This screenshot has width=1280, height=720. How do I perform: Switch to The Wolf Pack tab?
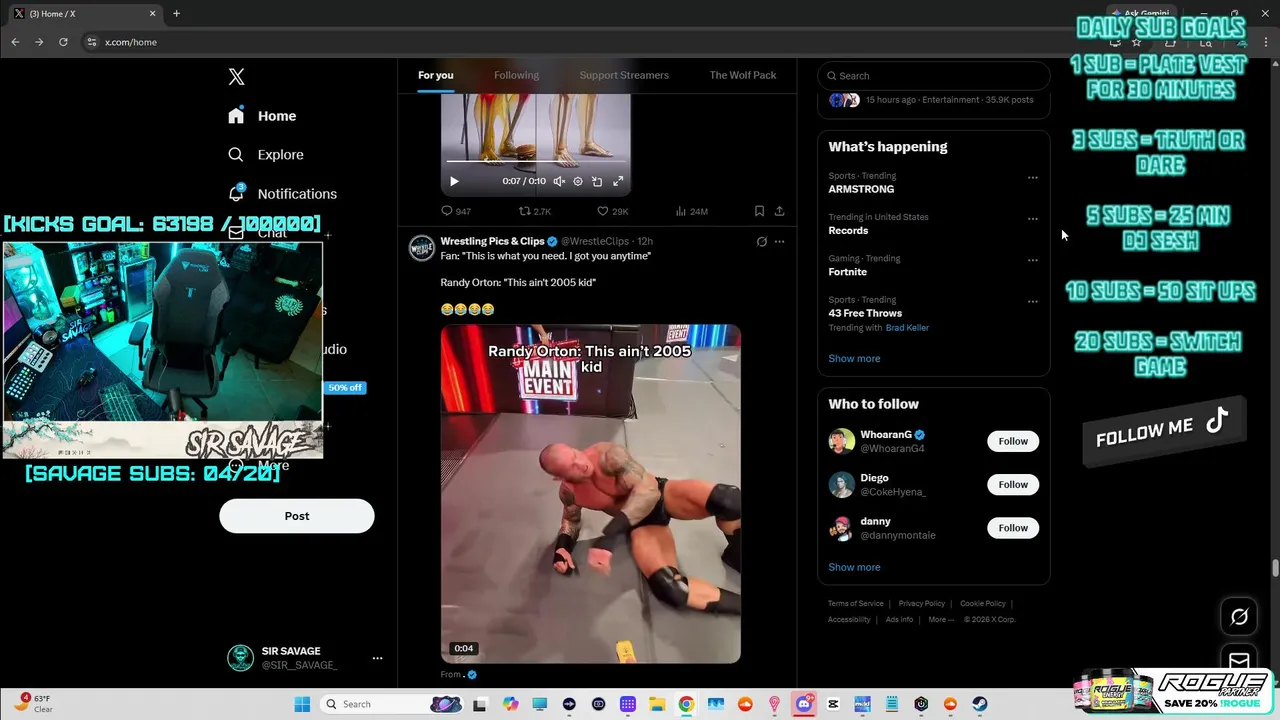(x=743, y=75)
